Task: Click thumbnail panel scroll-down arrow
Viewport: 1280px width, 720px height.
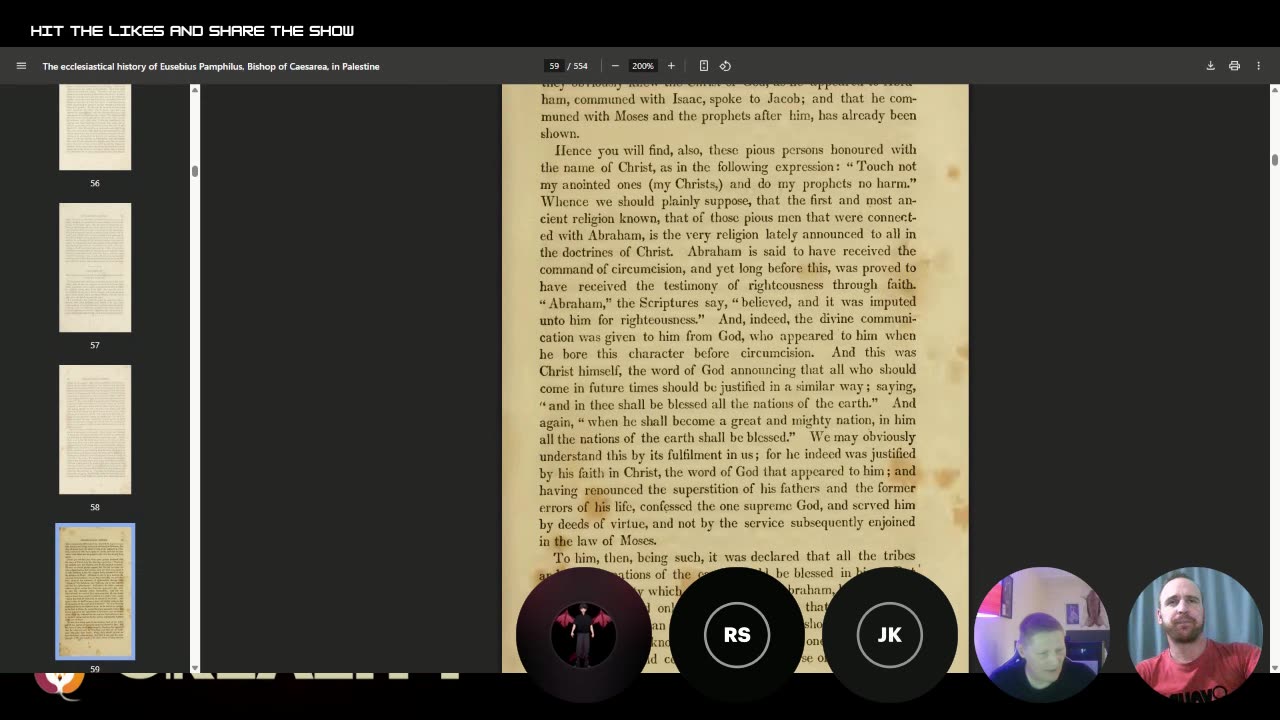Action: [195, 668]
